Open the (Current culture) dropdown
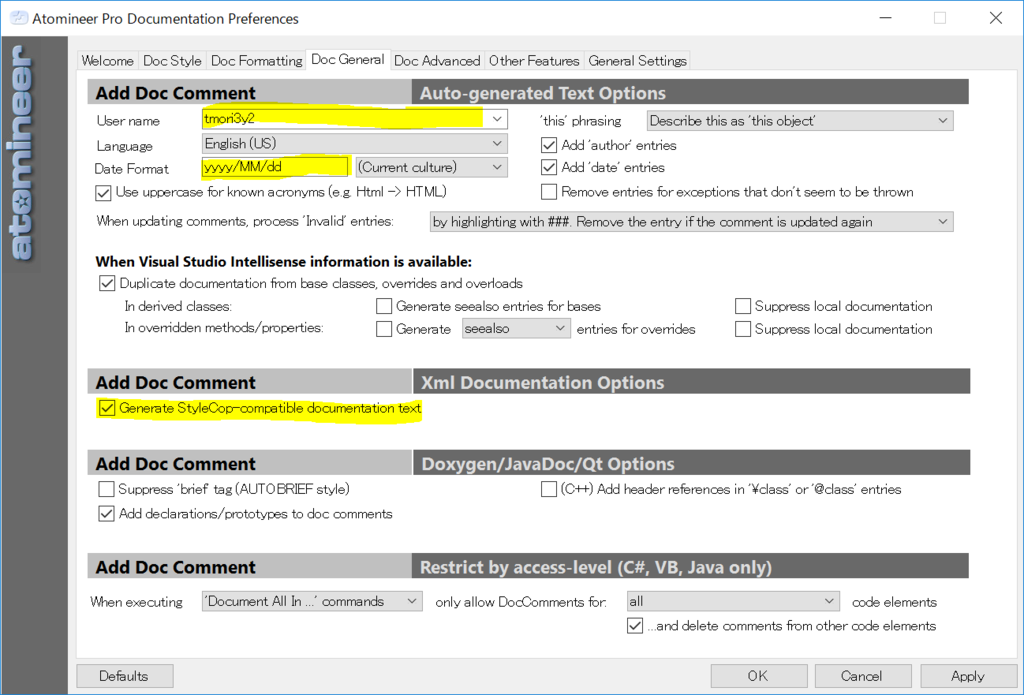 (431, 167)
